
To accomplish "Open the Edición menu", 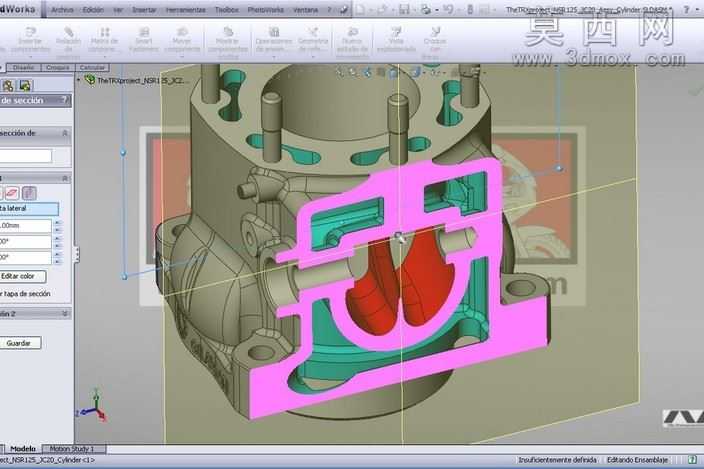I will [x=93, y=9].
